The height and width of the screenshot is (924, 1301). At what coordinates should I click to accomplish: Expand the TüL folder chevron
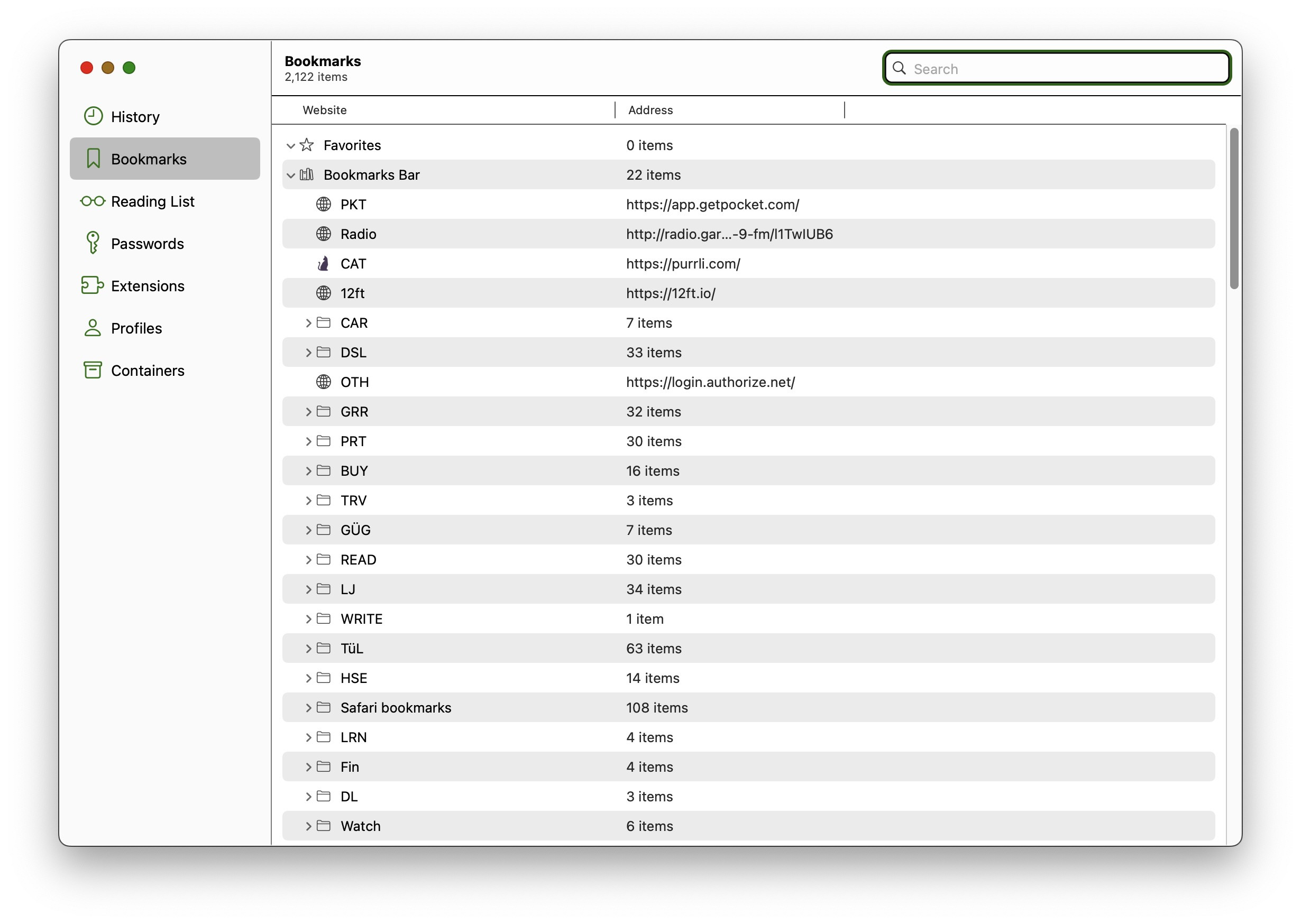pos(308,648)
